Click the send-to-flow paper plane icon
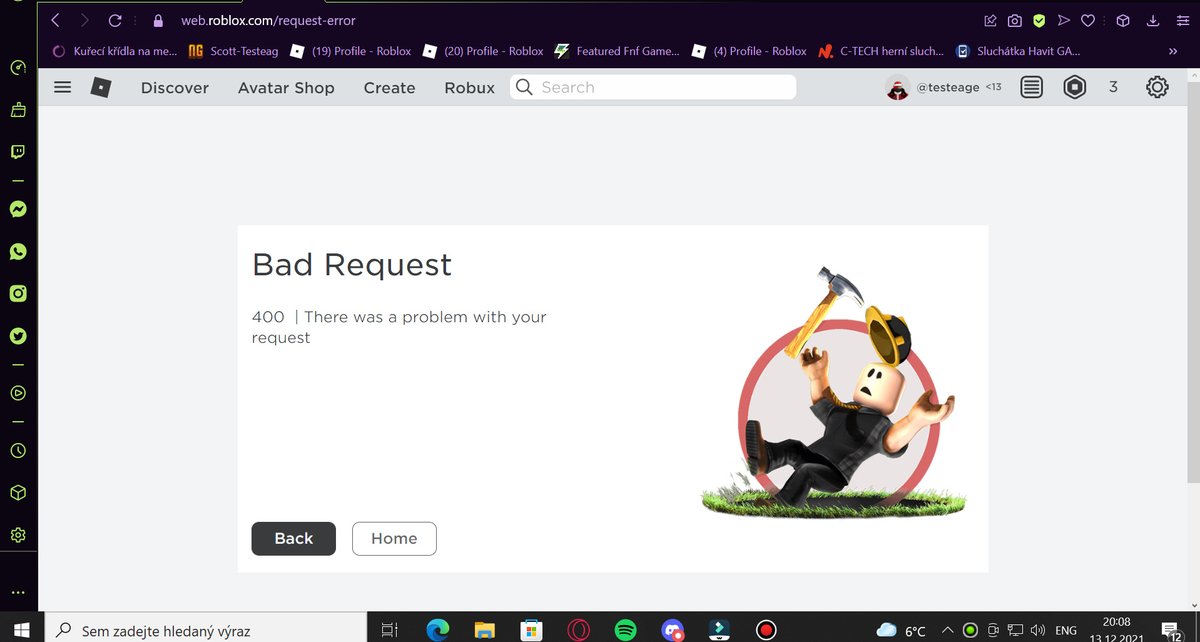This screenshot has height=642, width=1200. 1064,20
